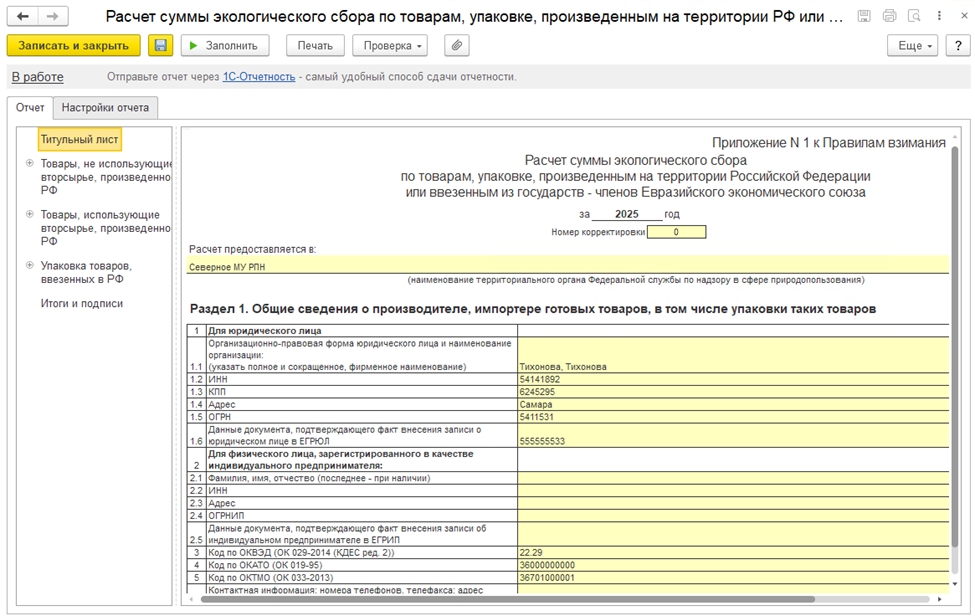This screenshot has height=616, width=975.
Task: Click organization name cell "Тихонова, Тихонова"
Action: 733,355
